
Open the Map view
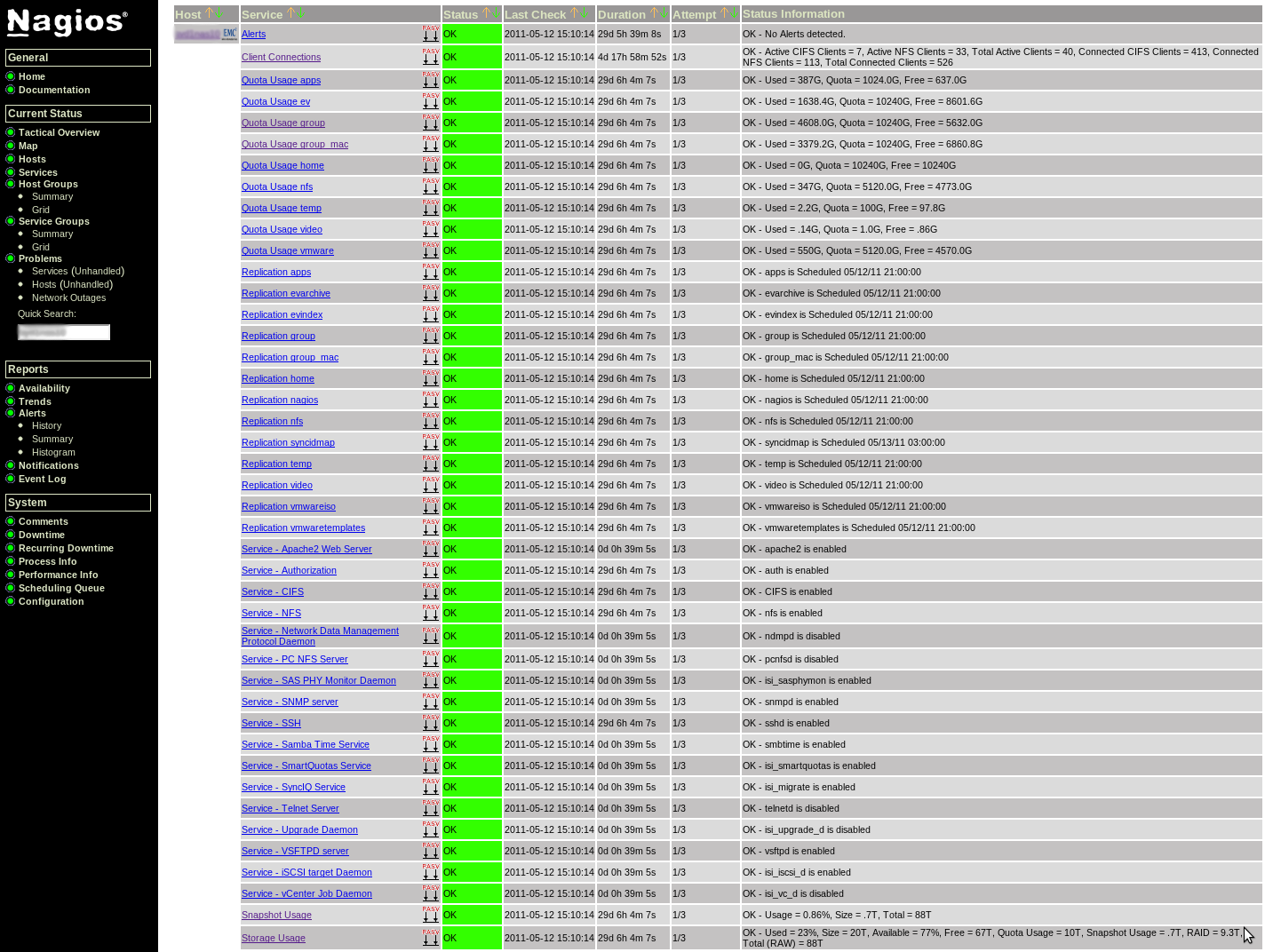[x=28, y=146]
